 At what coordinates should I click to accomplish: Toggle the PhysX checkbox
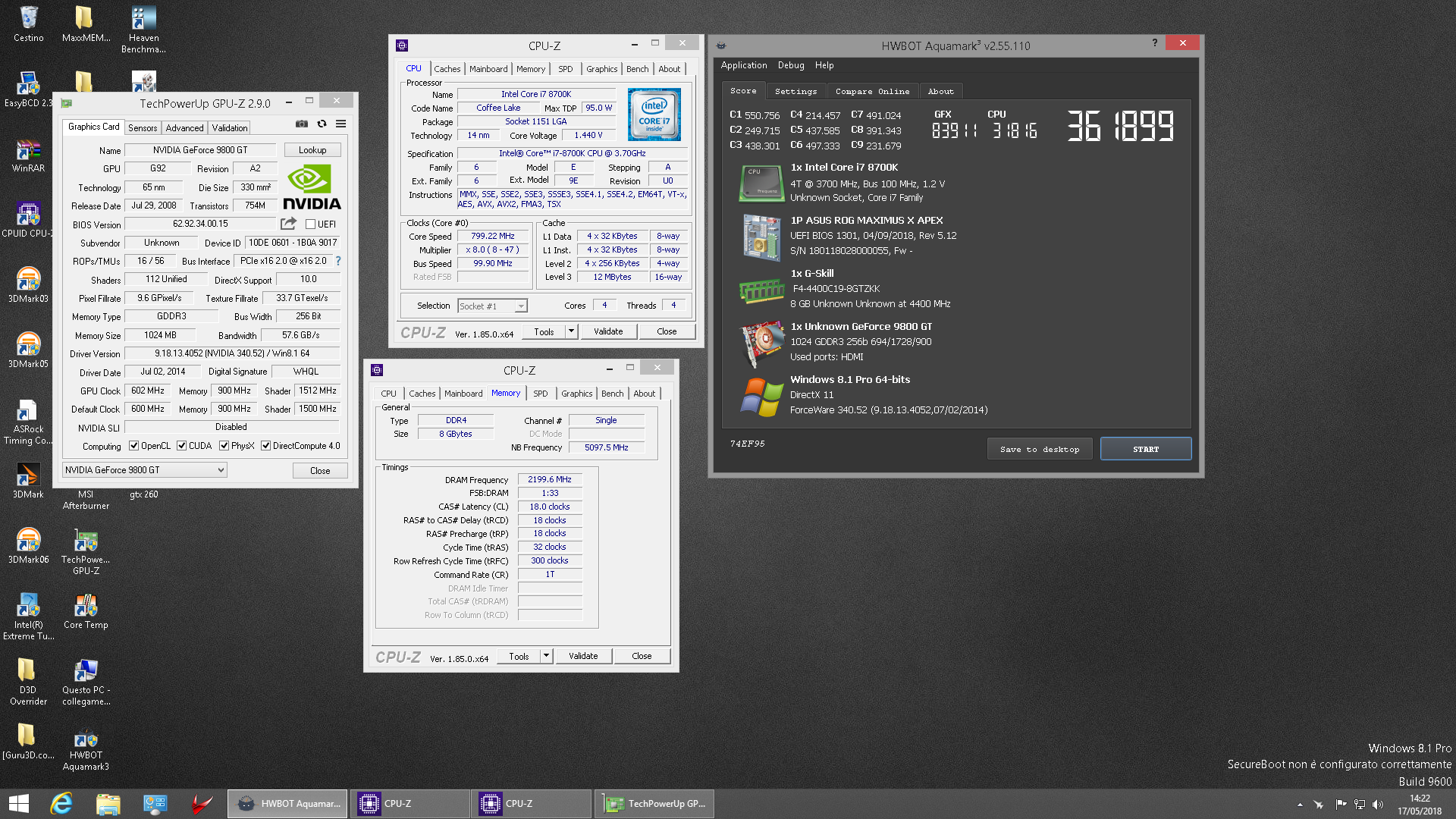click(x=224, y=446)
